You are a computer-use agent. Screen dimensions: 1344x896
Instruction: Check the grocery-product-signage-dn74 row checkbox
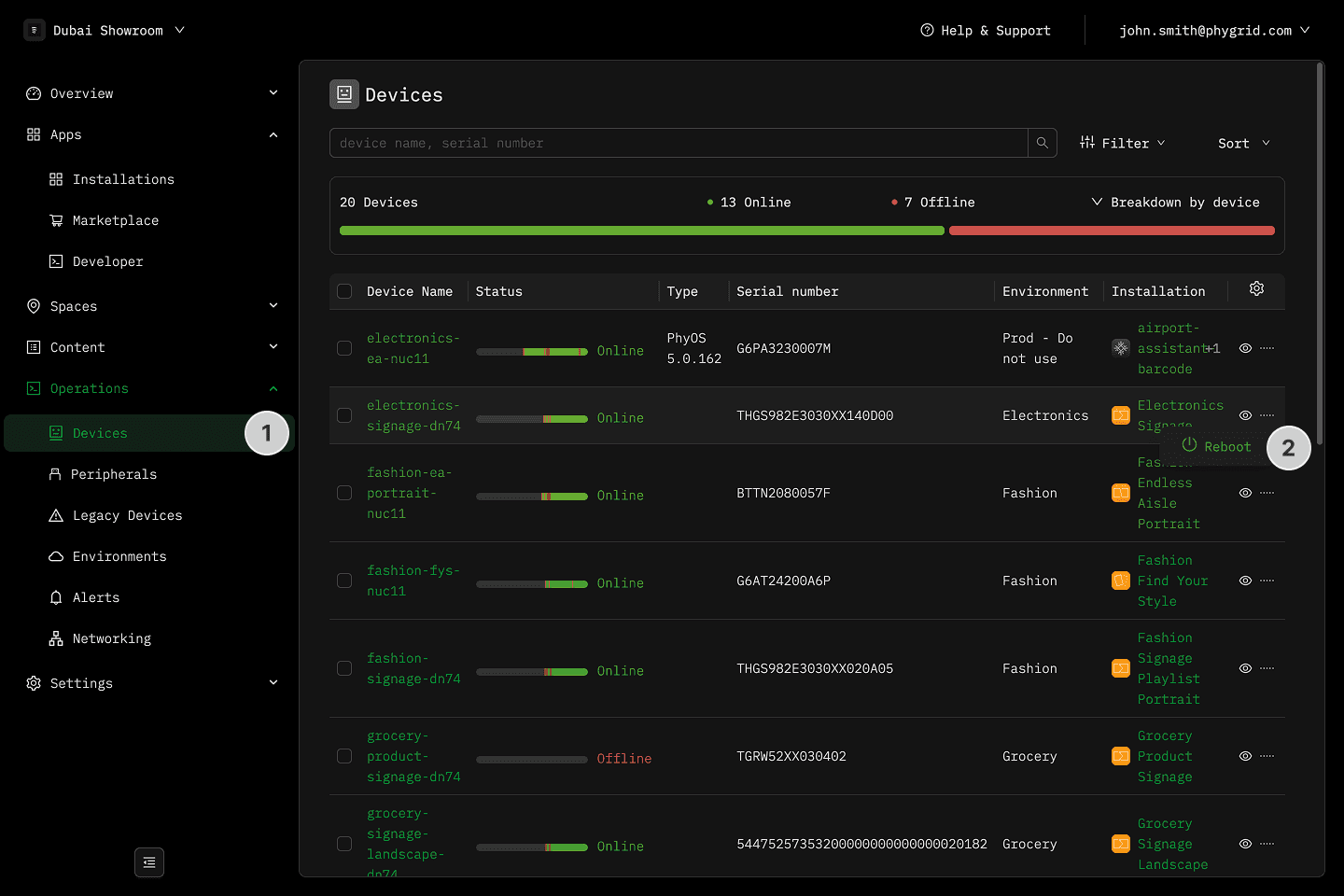tap(344, 756)
